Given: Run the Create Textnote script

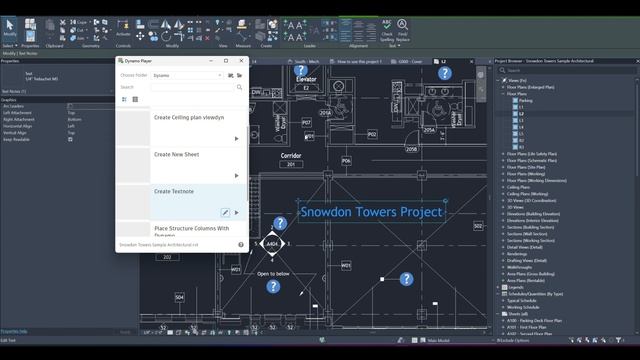Looking at the screenshot, I should [236, 213].
